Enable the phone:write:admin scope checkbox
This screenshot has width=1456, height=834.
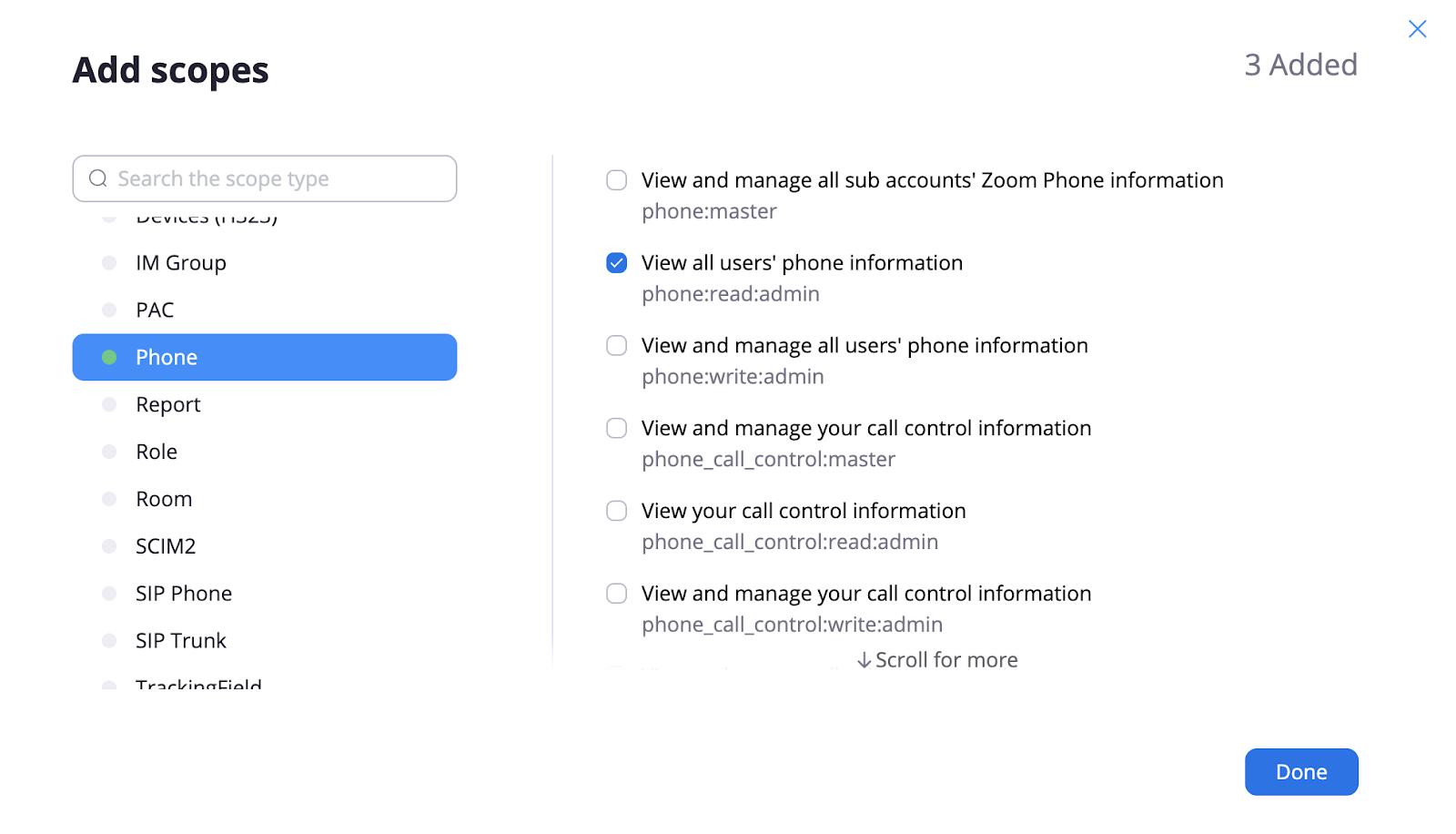[x=617, y=346]
